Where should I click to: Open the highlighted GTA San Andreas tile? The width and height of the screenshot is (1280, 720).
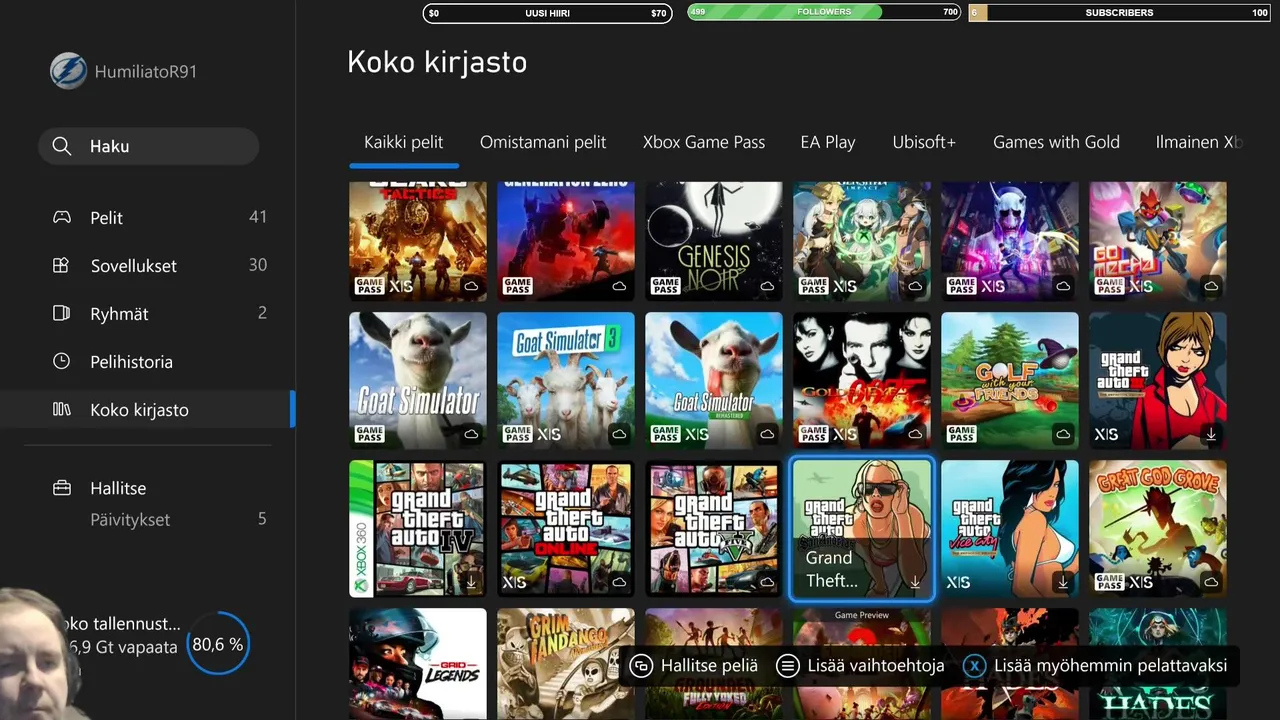pyautogui.click(x=862, y=529)
